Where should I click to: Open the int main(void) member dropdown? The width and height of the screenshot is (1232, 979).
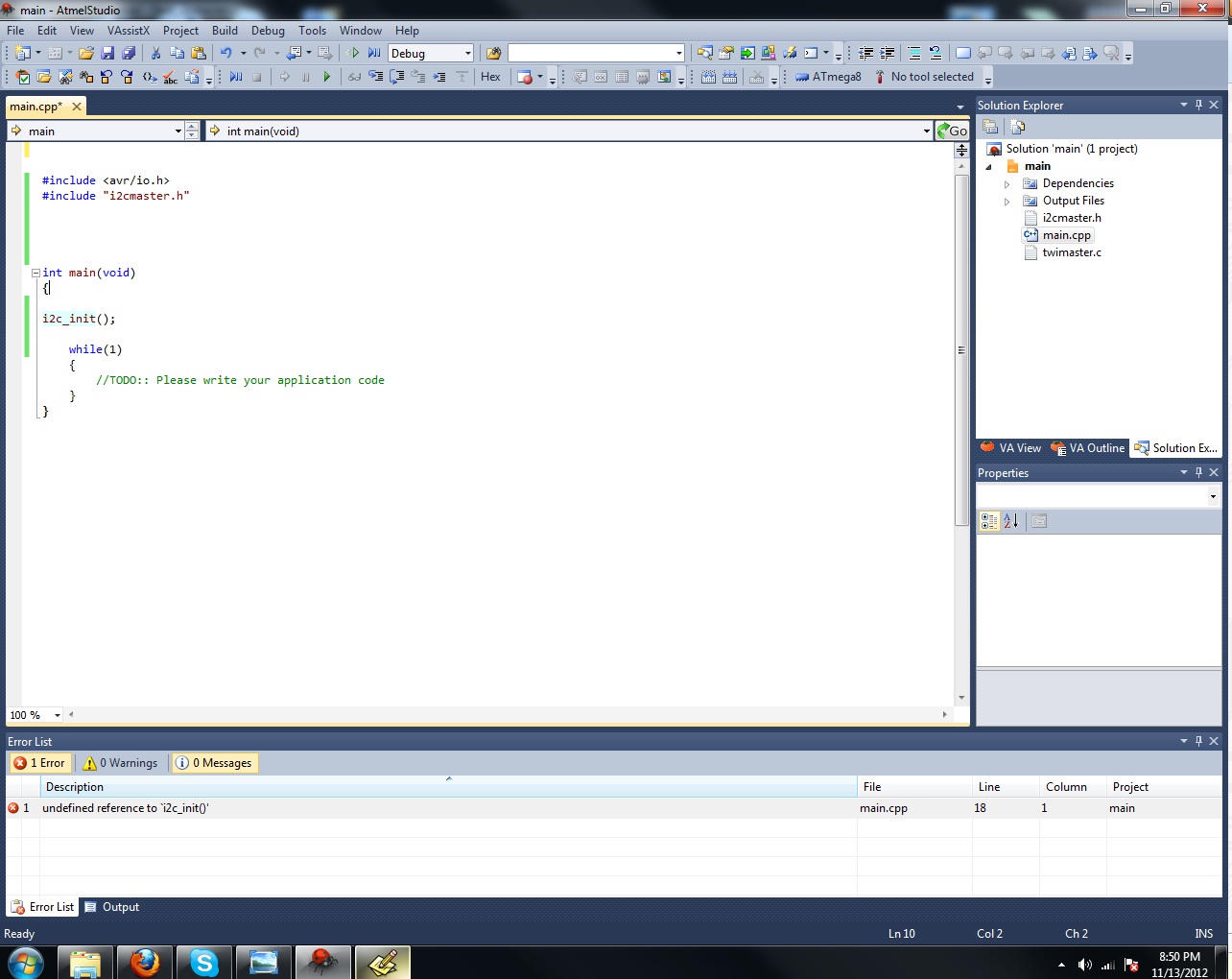coord(926,131)
